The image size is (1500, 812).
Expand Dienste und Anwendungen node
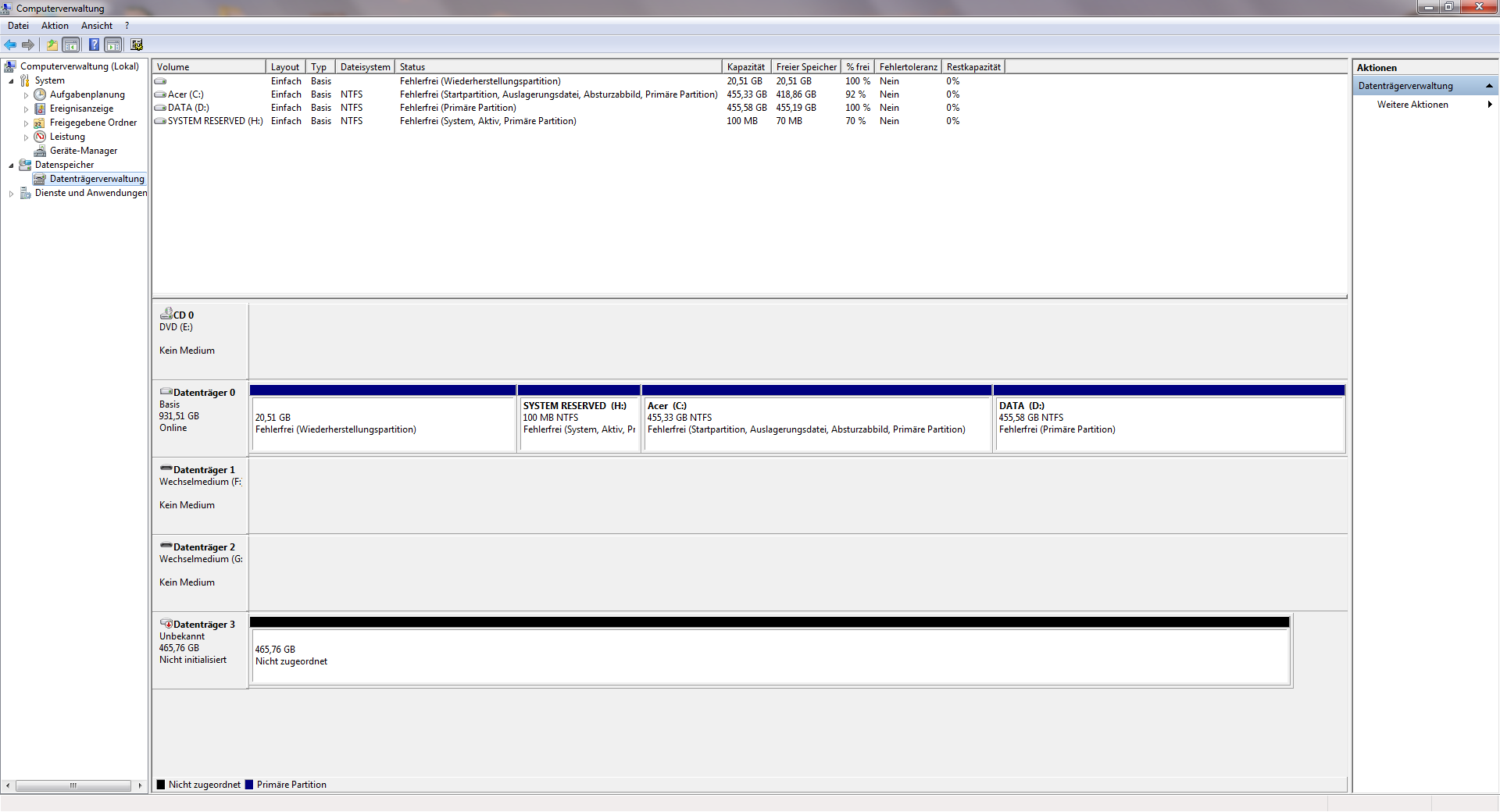coord(11,194)
